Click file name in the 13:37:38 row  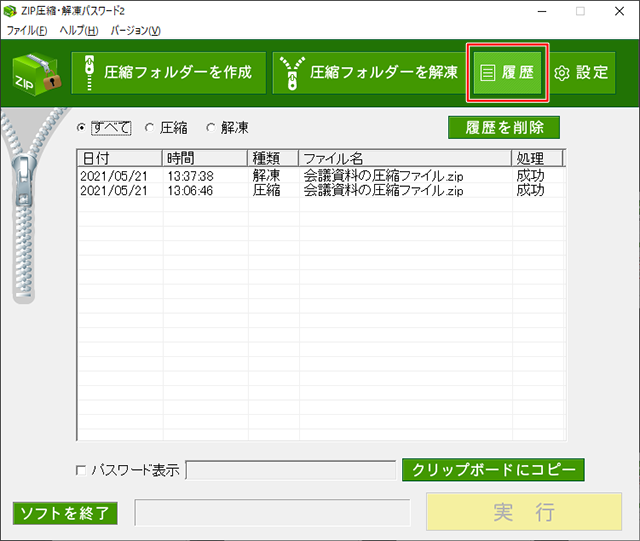point(383,176)
